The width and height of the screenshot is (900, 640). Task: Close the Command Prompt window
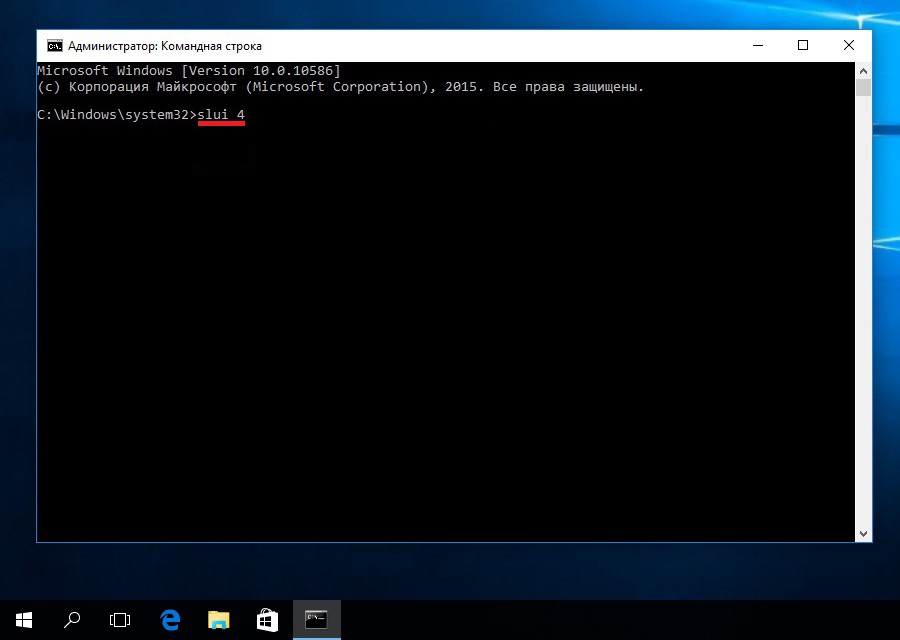pyautogui.click(x=849, y=45)
